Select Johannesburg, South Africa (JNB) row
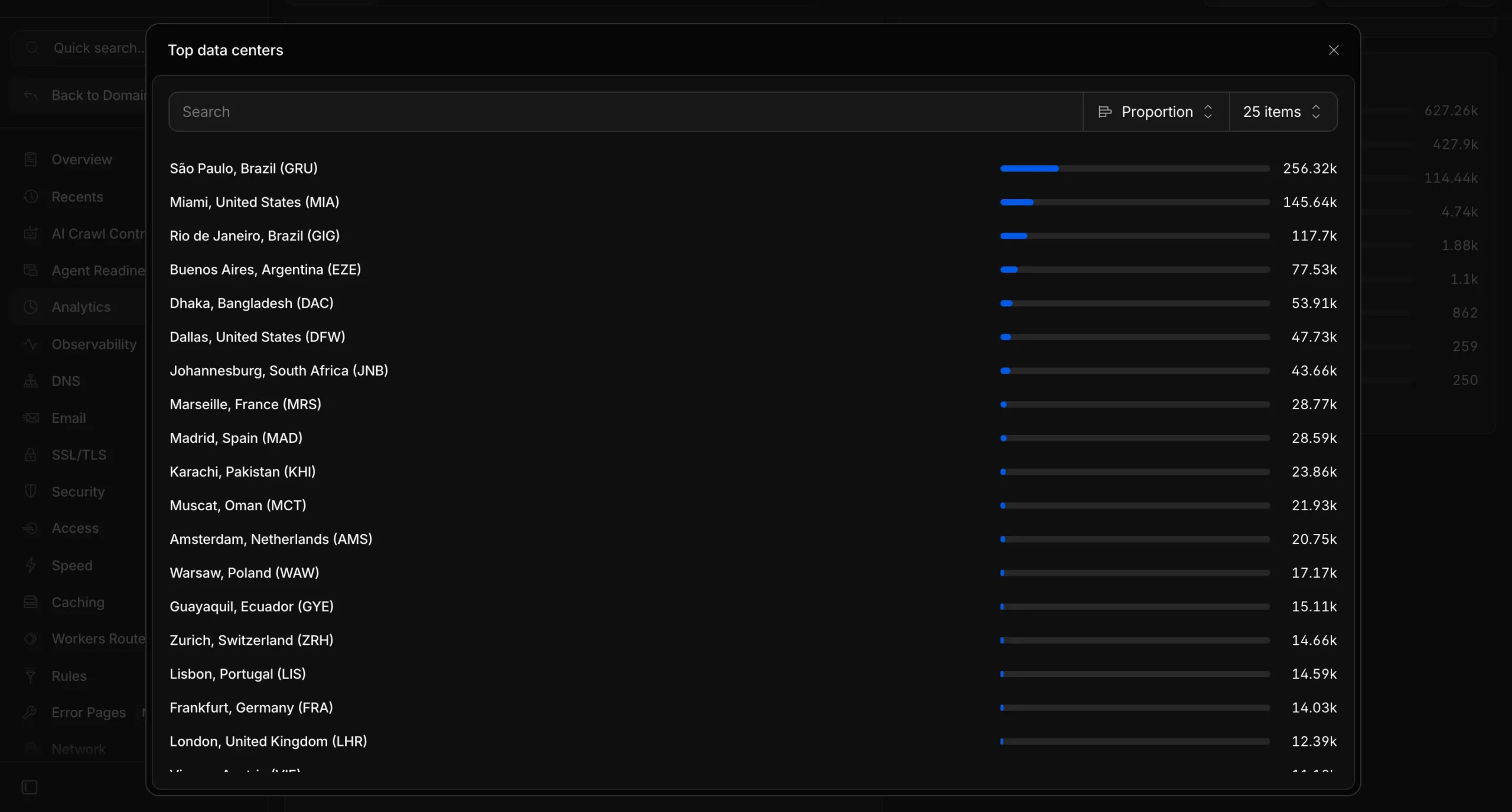The width and height of the screenshot is (1512, 812). click(753, 370)
